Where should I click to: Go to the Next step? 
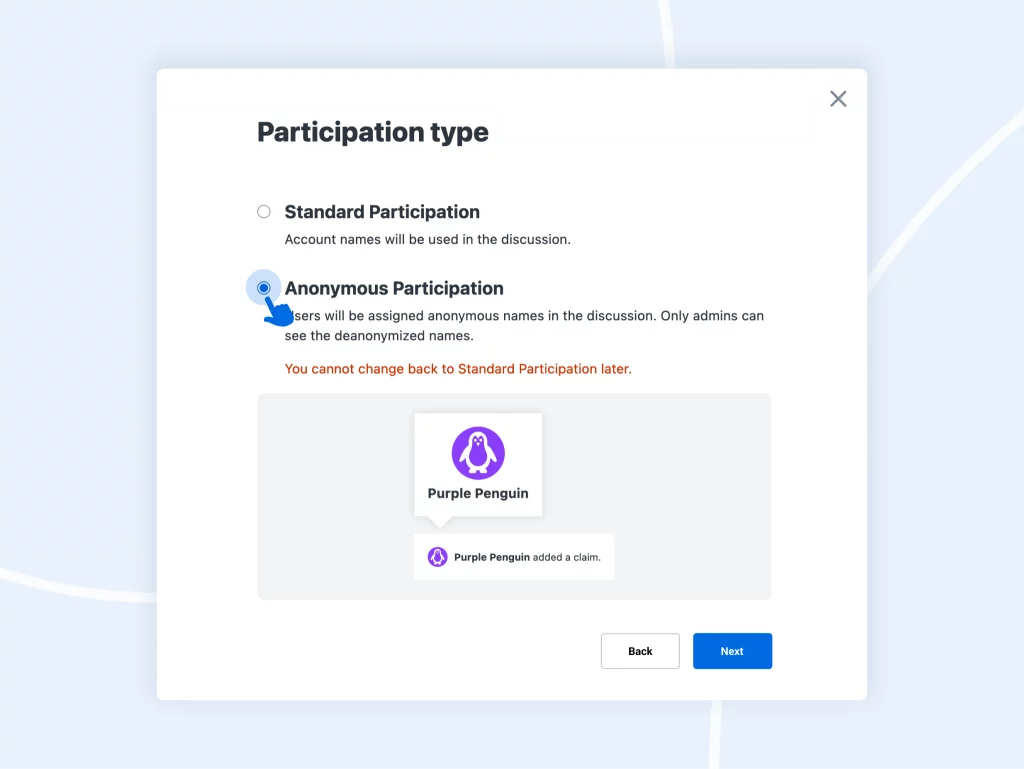point(732,651)
